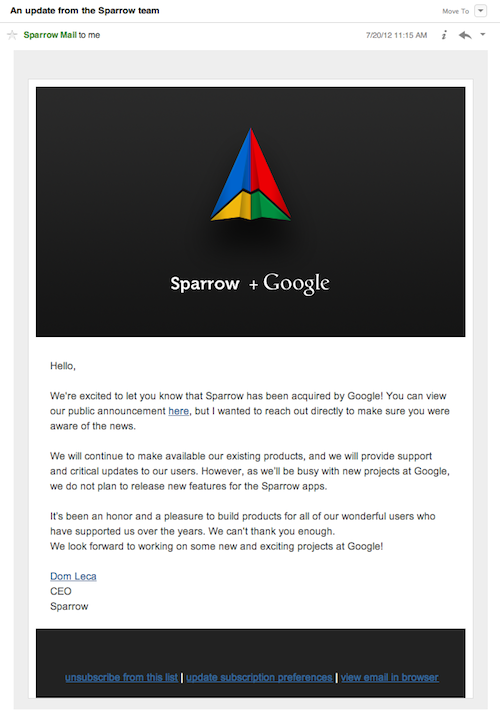Click the Move To label

pyautogui.click(x=456, y=11)
